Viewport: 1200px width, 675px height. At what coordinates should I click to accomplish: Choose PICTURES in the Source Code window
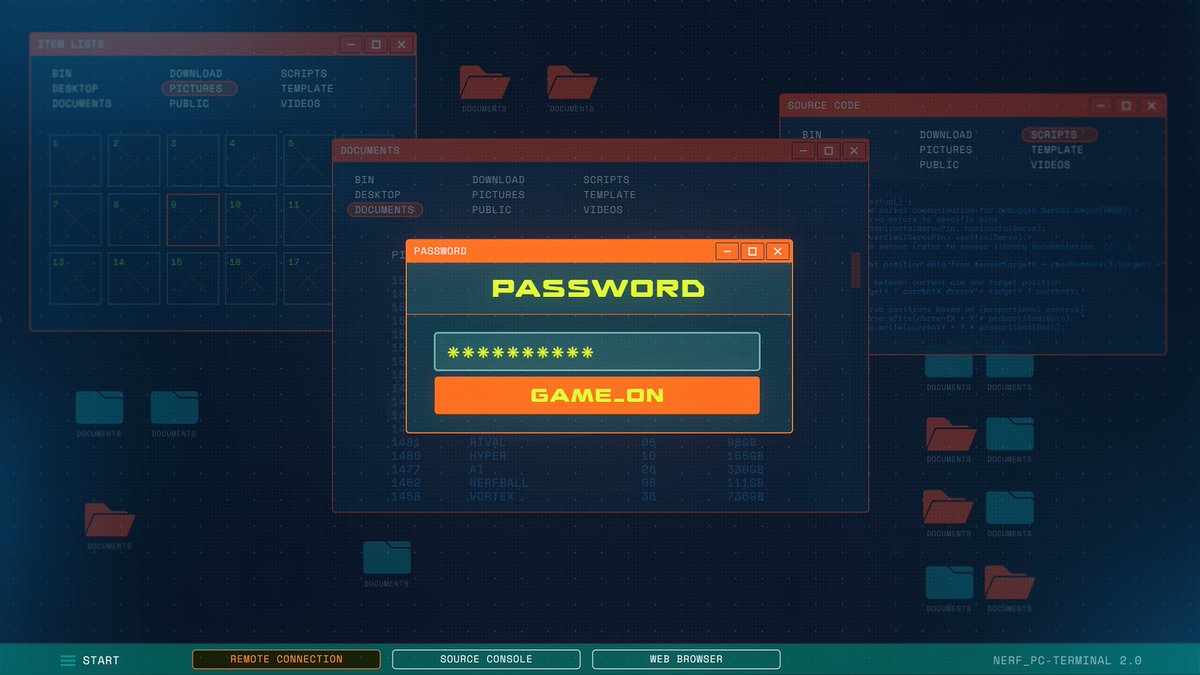pyautogui.click(x=946, y=150)
